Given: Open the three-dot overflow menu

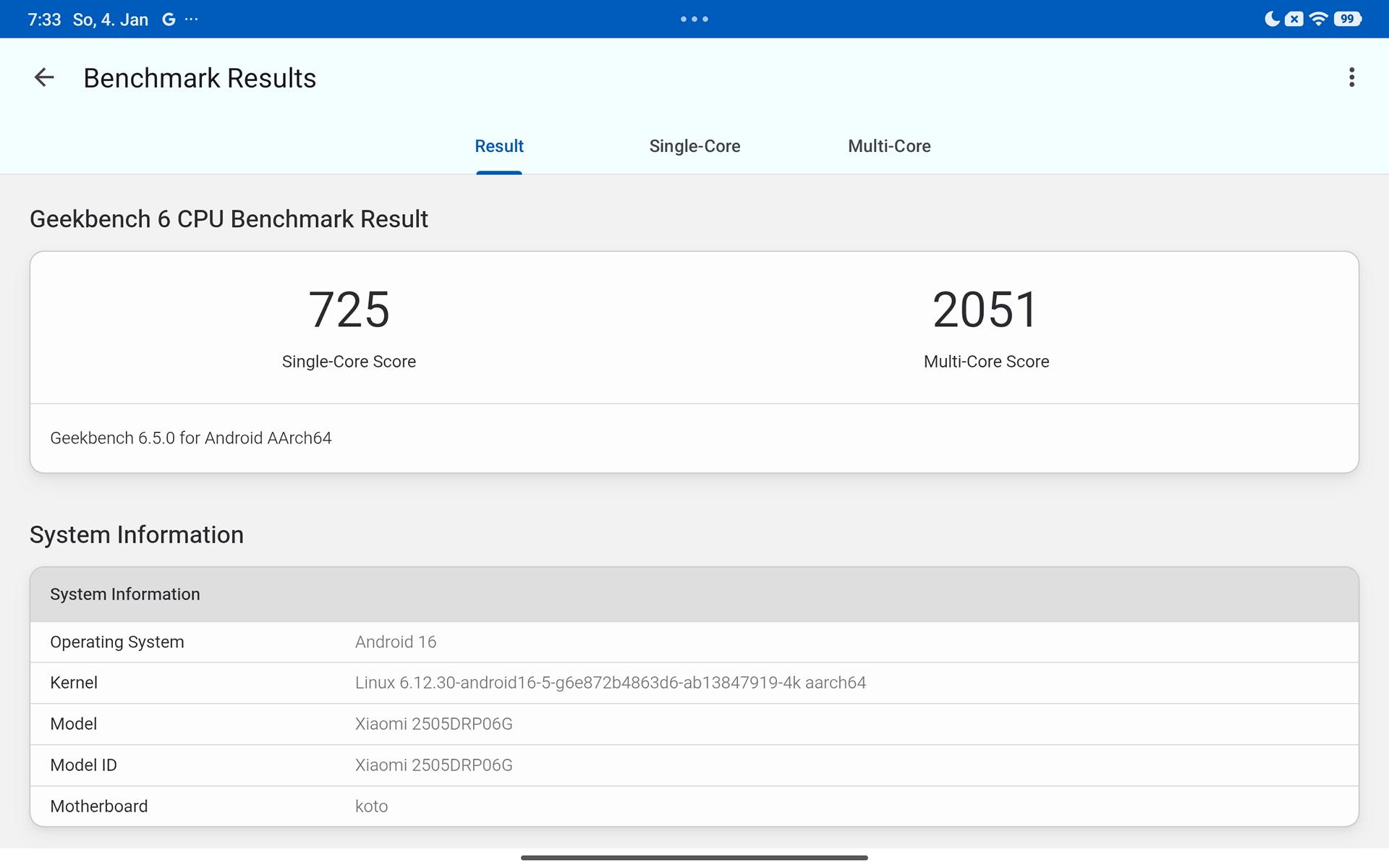Looking at the screenshot, I should point(1351,77).
